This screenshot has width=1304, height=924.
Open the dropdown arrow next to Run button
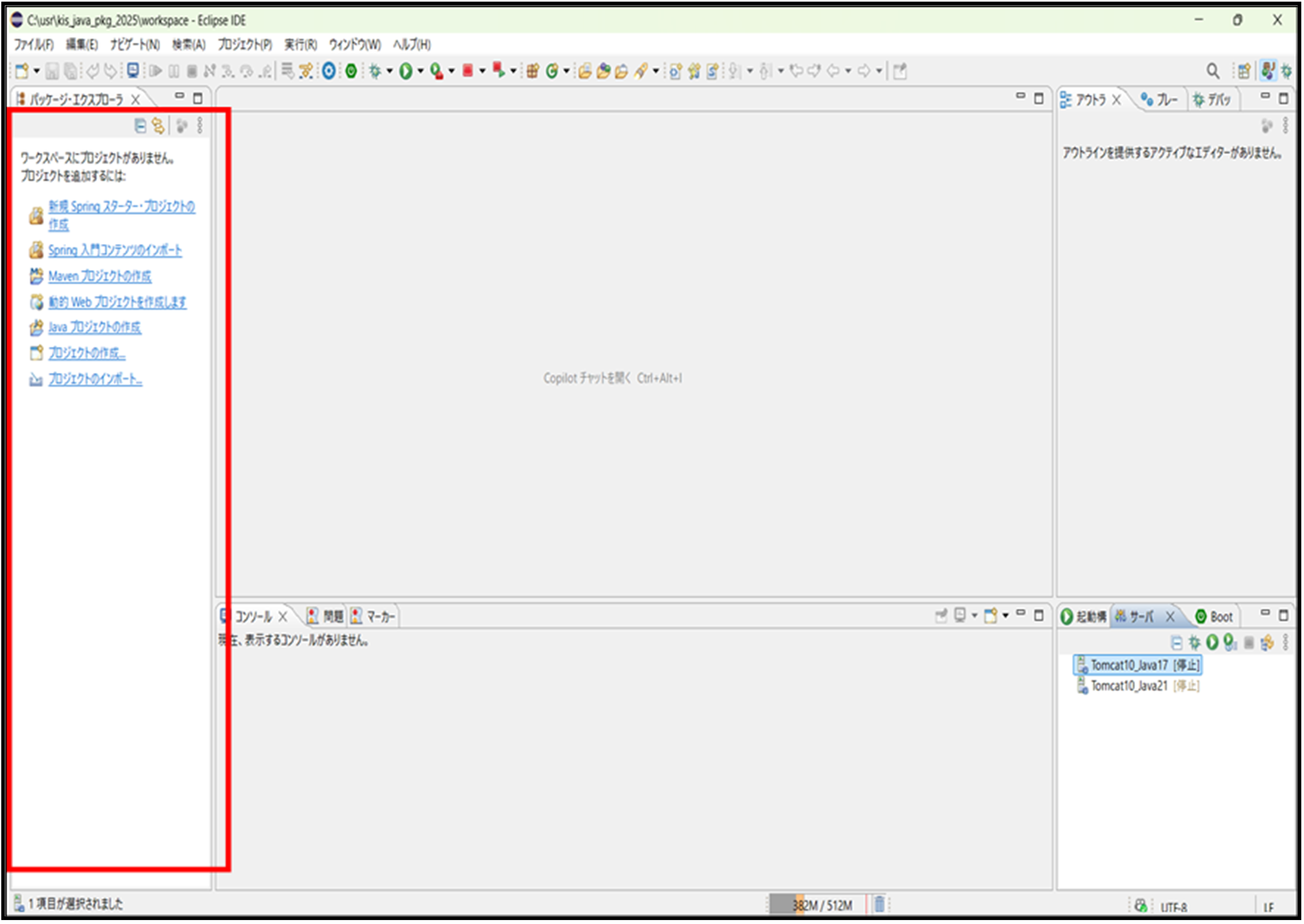pos(420,71)
